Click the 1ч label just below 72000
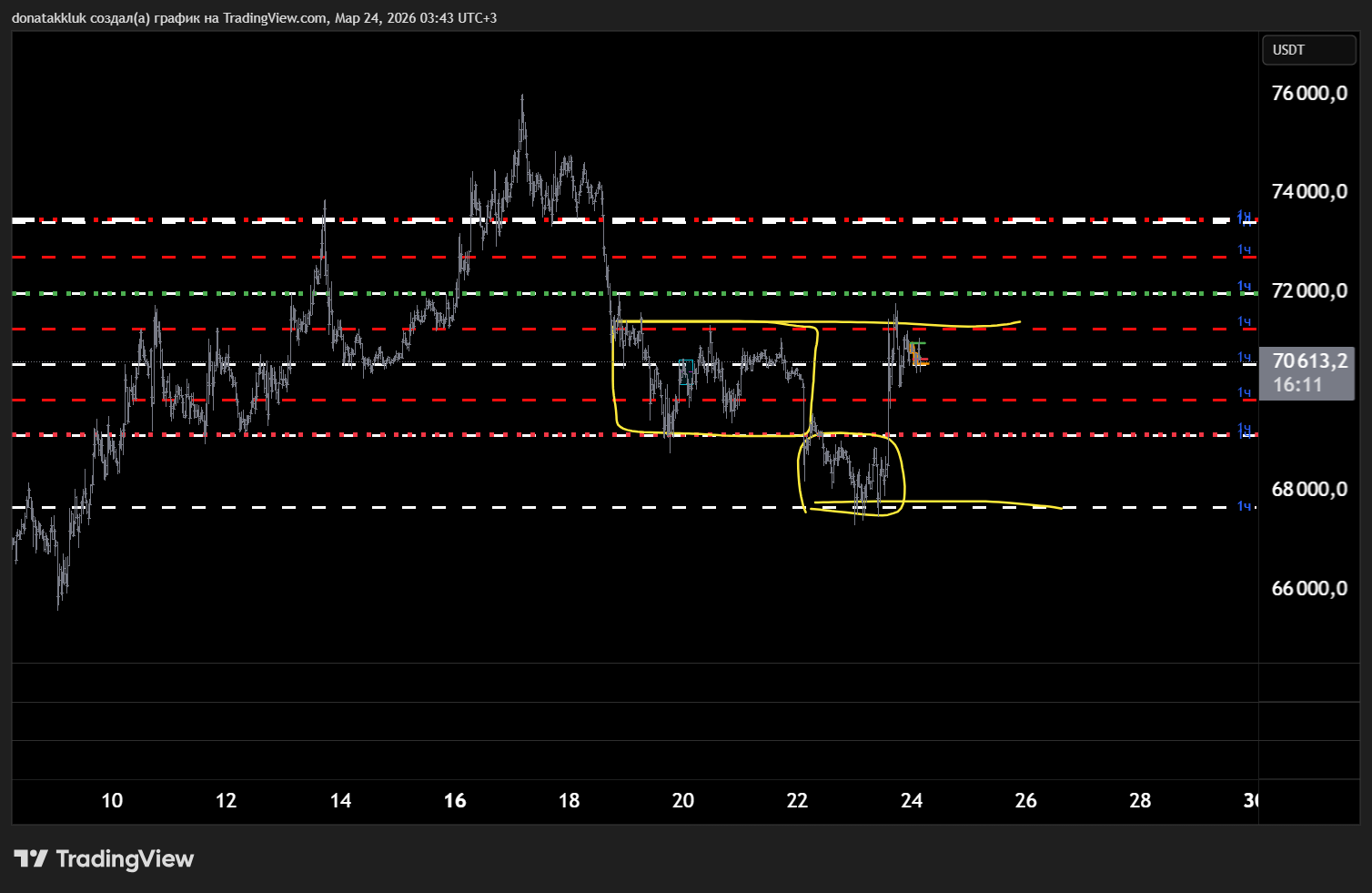The height and width of the screenshot is (893, 1372). click(1244, 321)
